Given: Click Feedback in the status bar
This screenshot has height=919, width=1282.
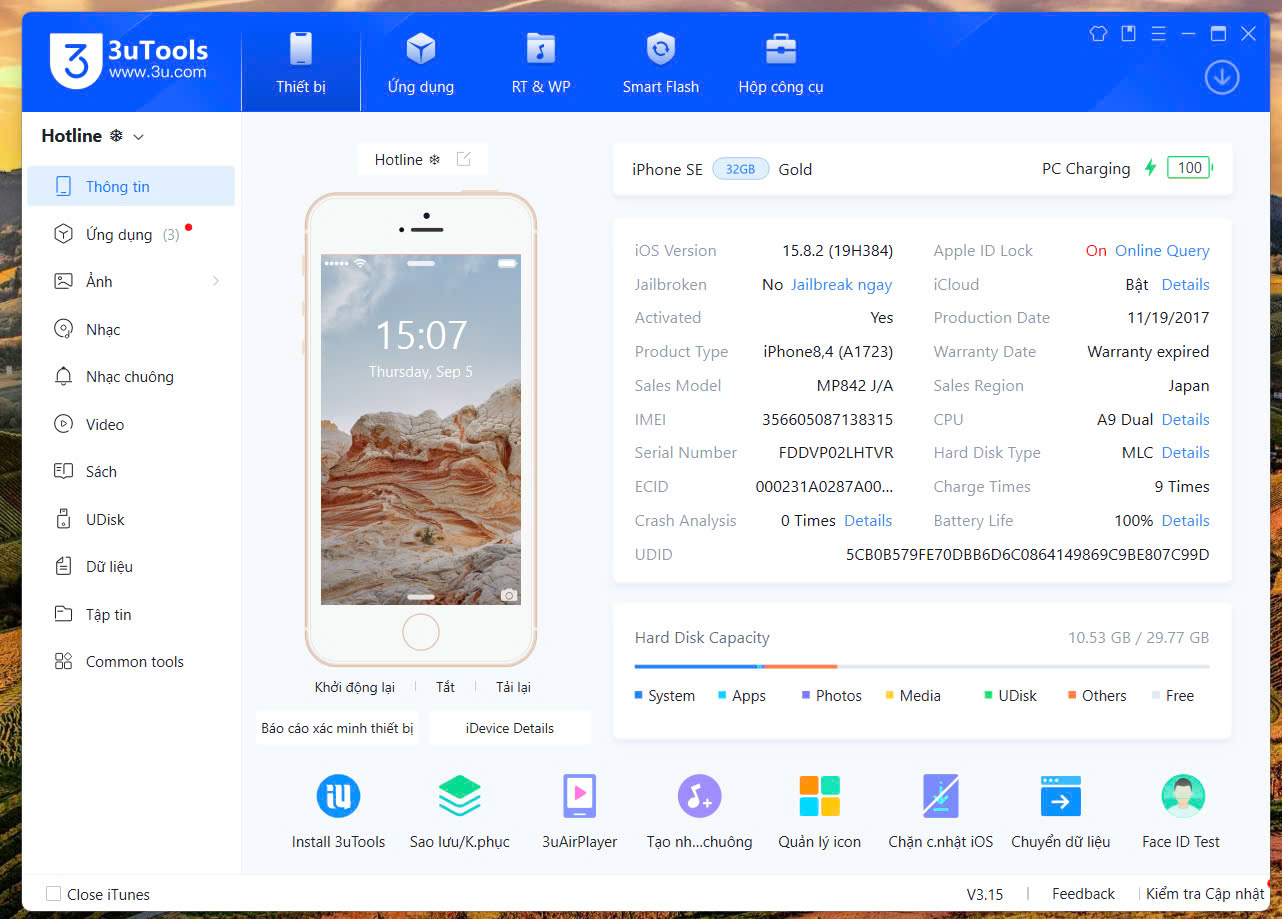Looking at the screenshot, I should point(1083,894).
